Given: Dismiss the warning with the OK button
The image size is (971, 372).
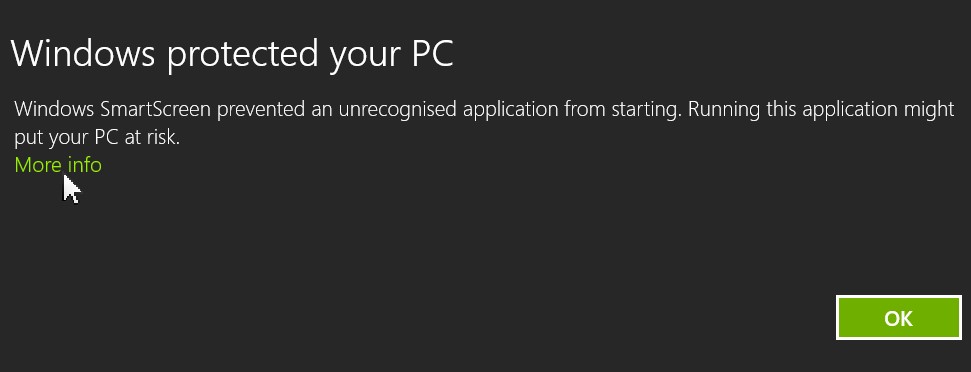Looking at the screenshot, I should point(899,318).
